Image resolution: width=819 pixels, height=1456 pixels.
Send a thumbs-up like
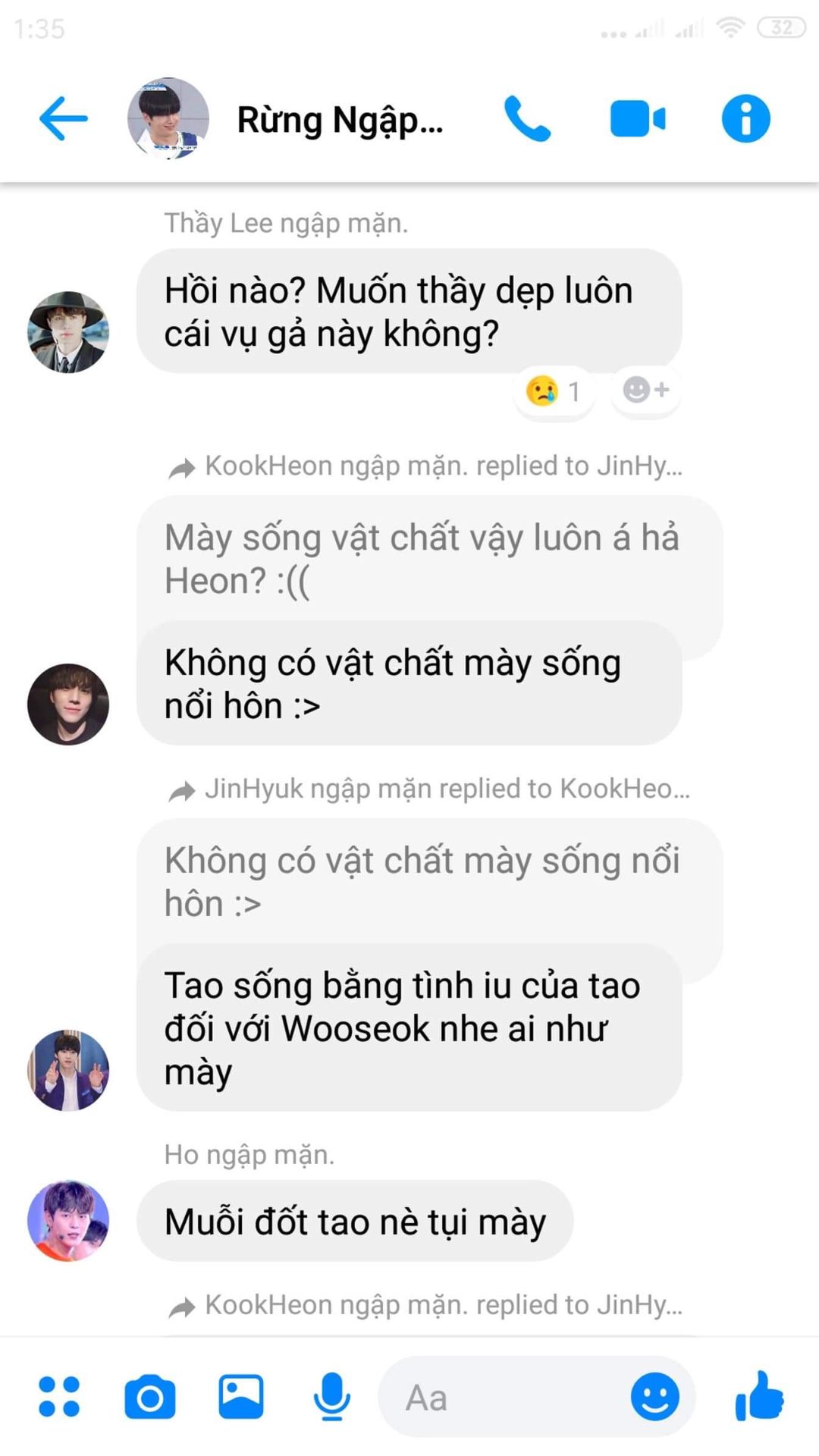pos(759,1395)
